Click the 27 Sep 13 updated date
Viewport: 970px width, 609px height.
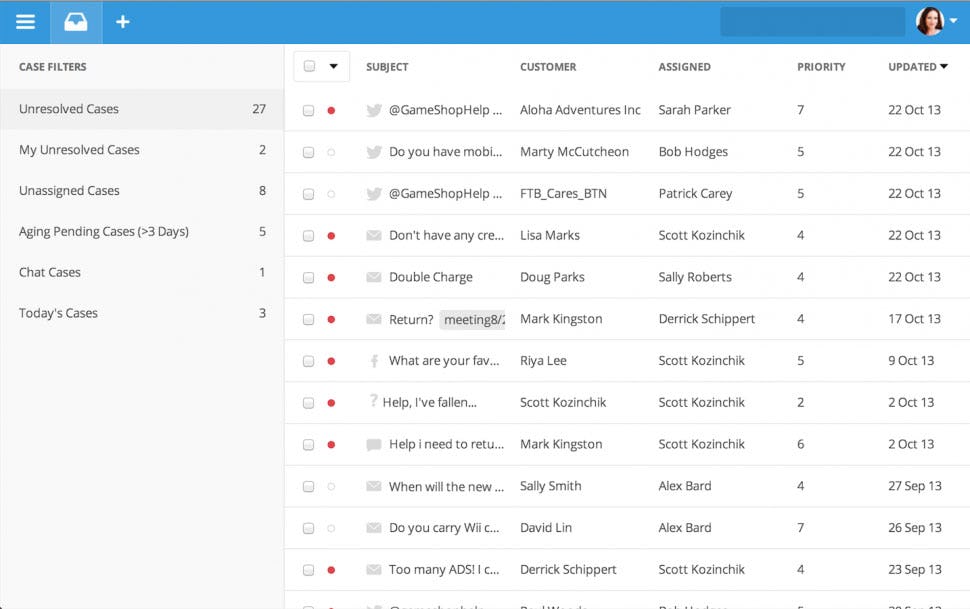tap(914, 486)
